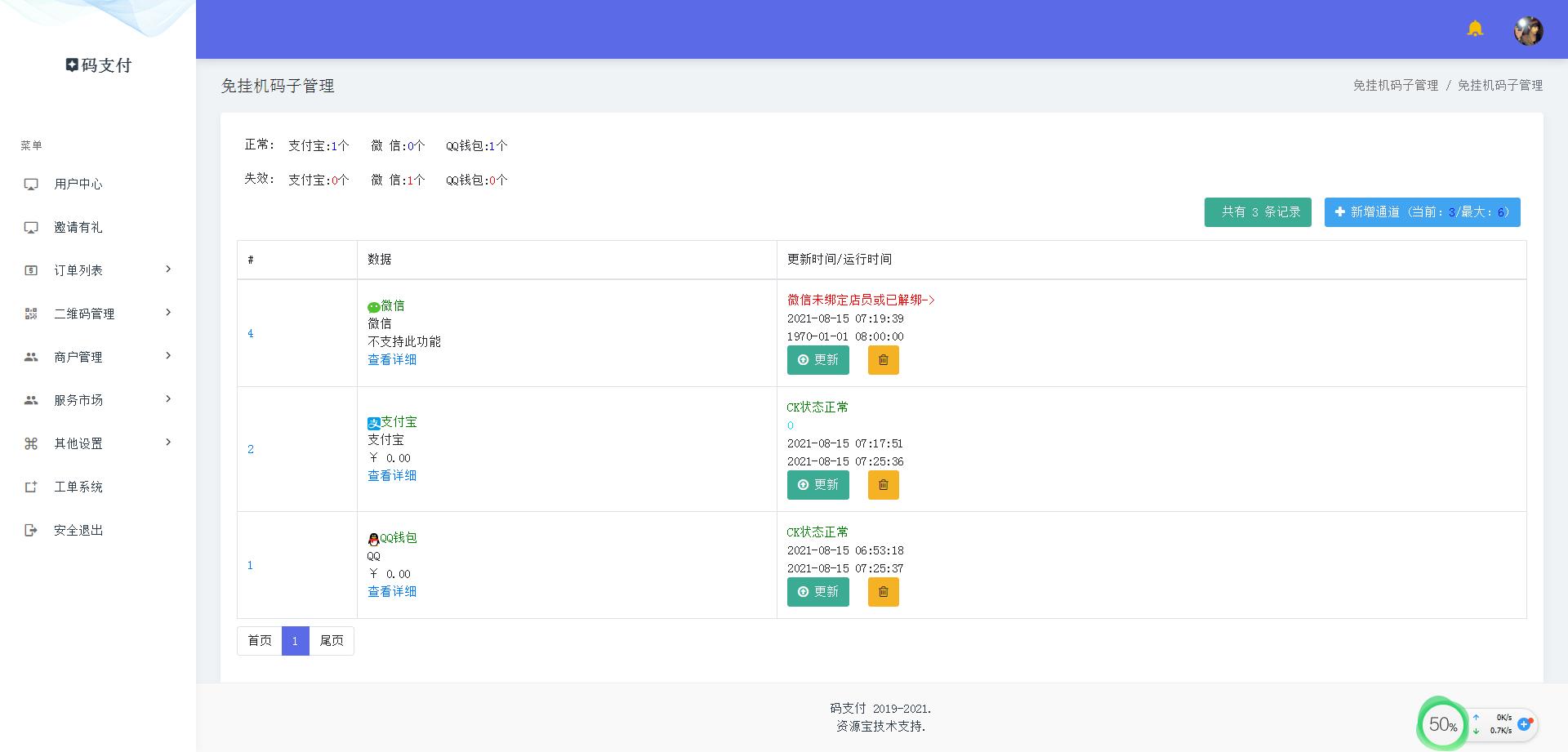Expand the 服务市场 submenu arrow
This screenshot has width=1568, height=752.
168,399
